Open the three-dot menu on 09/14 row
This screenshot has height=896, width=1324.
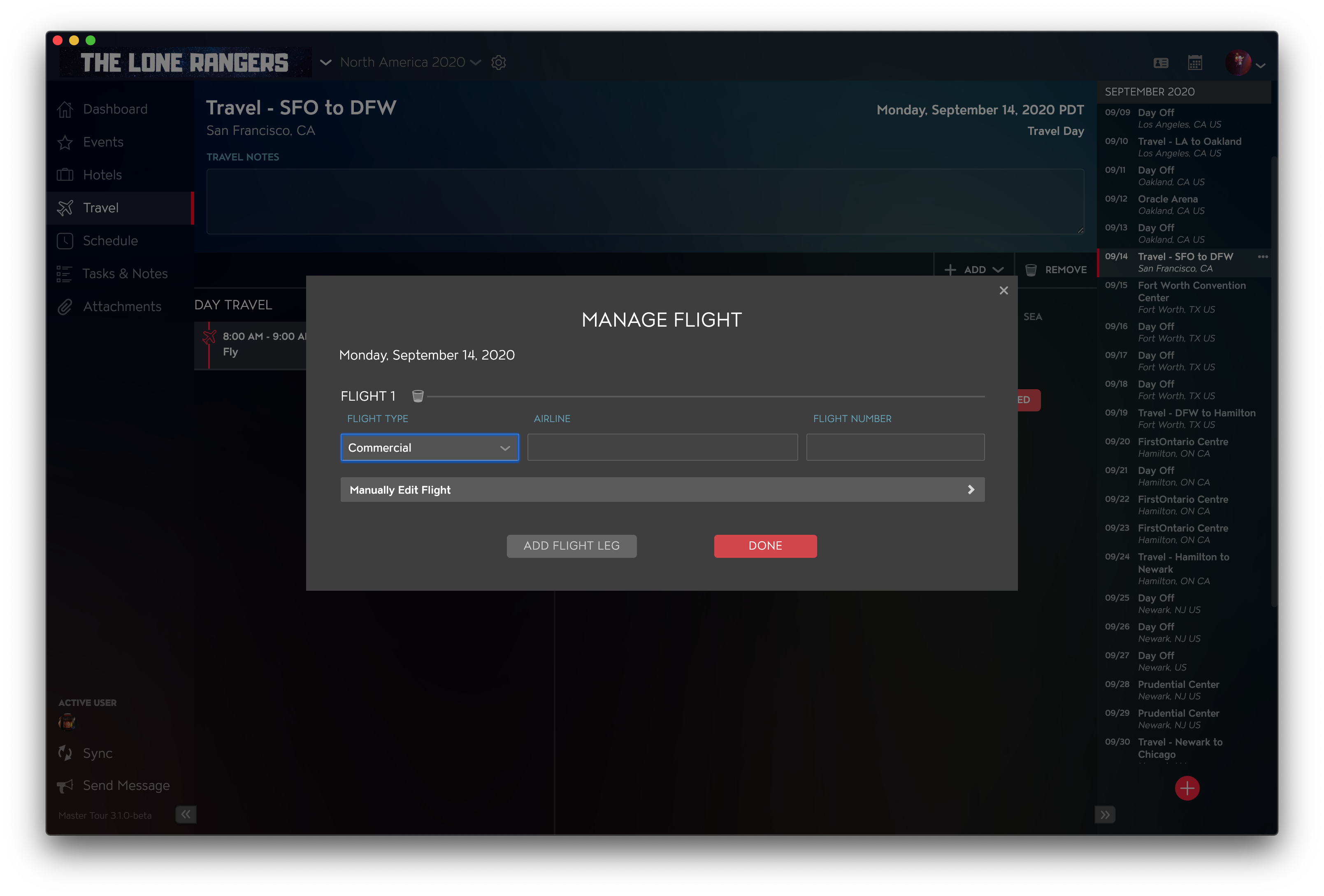click(x=1263, y=257)
